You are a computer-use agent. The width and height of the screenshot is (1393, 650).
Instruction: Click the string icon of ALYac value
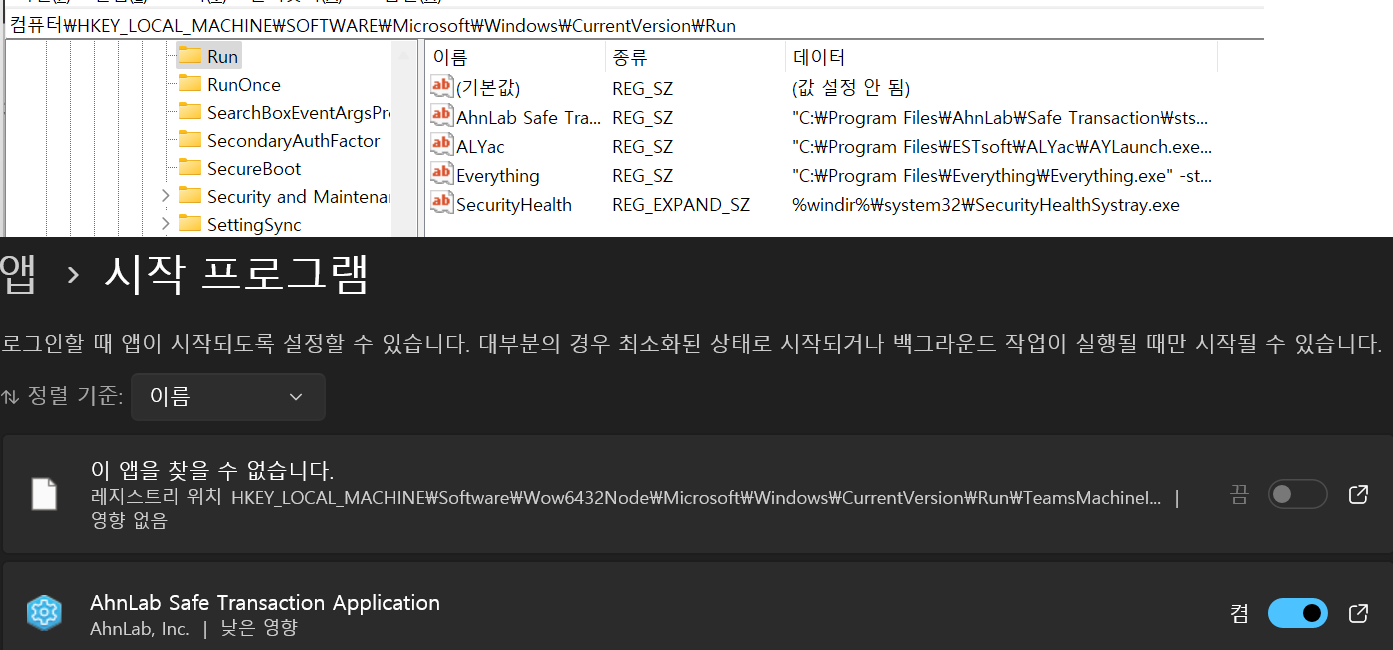point(442,146)
